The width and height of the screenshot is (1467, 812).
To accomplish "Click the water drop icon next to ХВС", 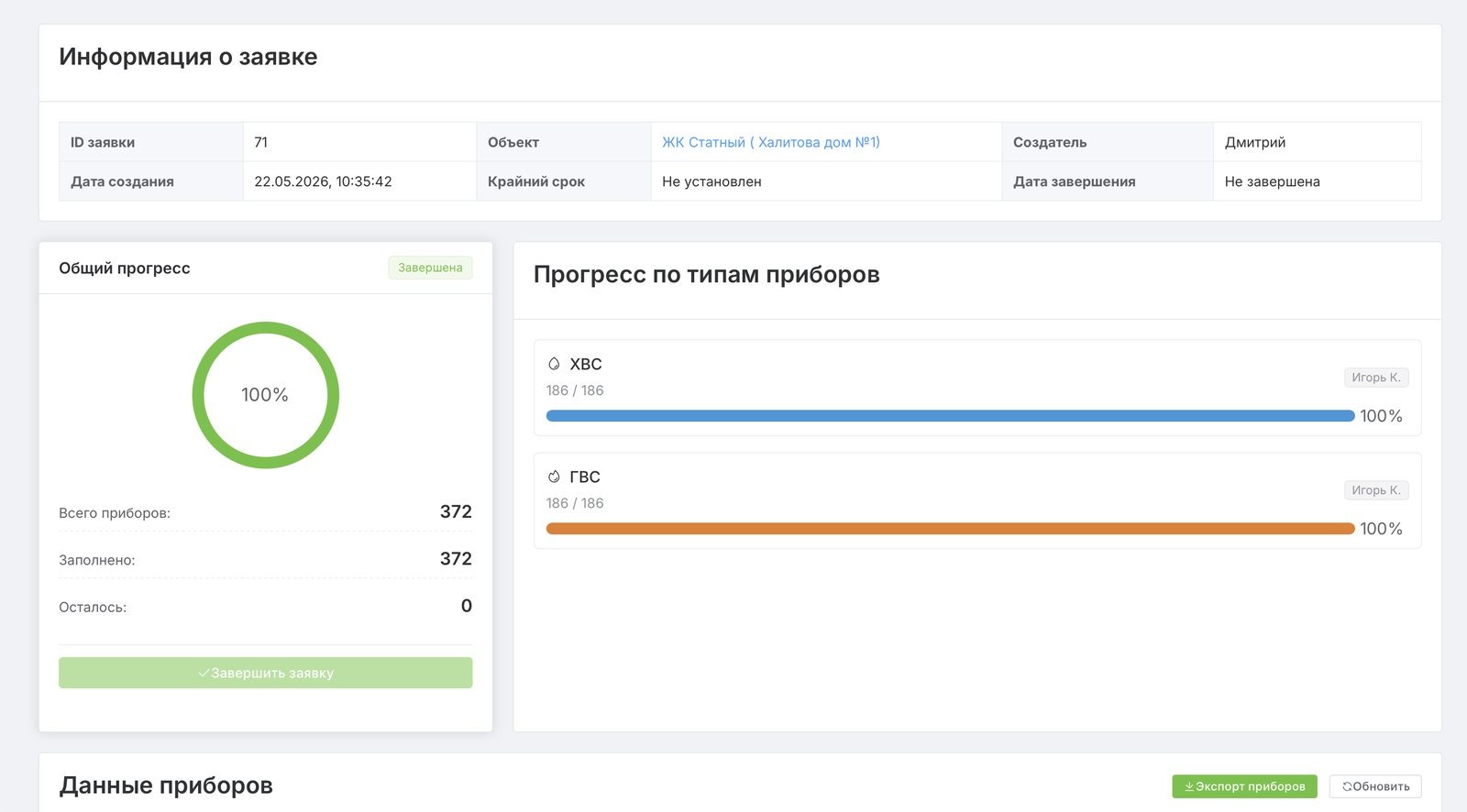I will 554,364.
